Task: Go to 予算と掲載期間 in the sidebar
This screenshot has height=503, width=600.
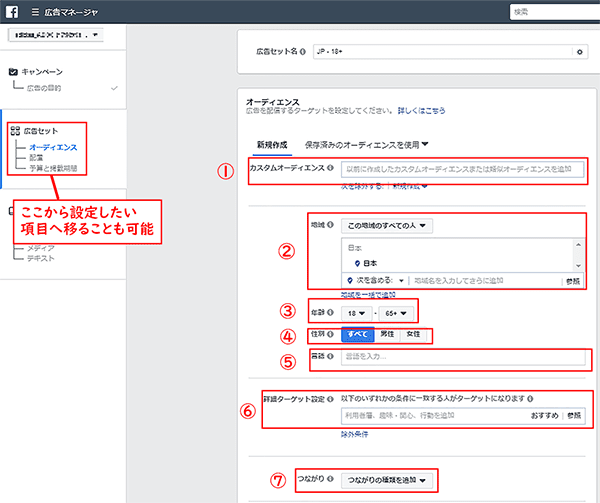Action: click(53, 168)
